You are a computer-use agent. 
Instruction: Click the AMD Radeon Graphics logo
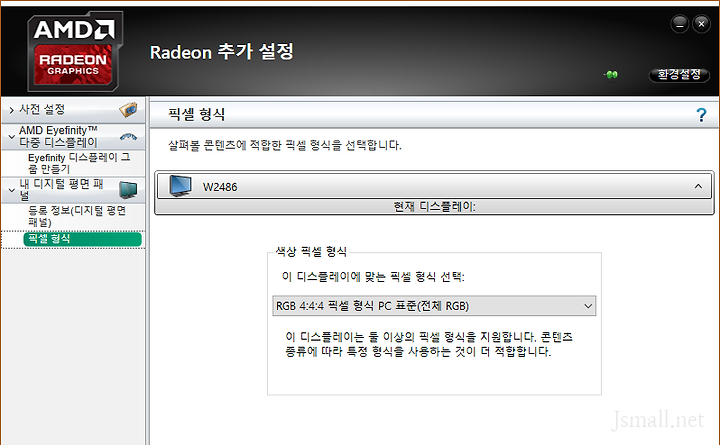pyautogui.click(x=75, y=51)
